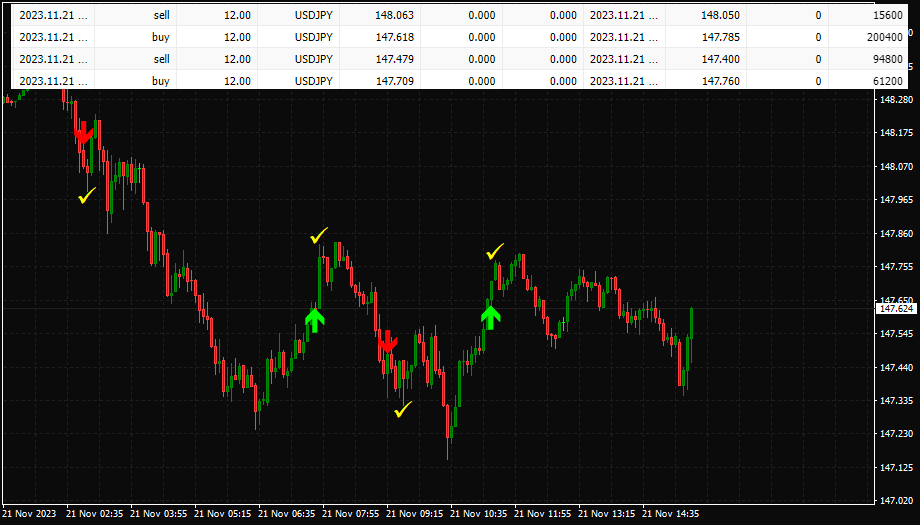This screenshot has height=525, width=920.
Task: Select the open price 147.709 cell
Action: (x=380, y=80)
